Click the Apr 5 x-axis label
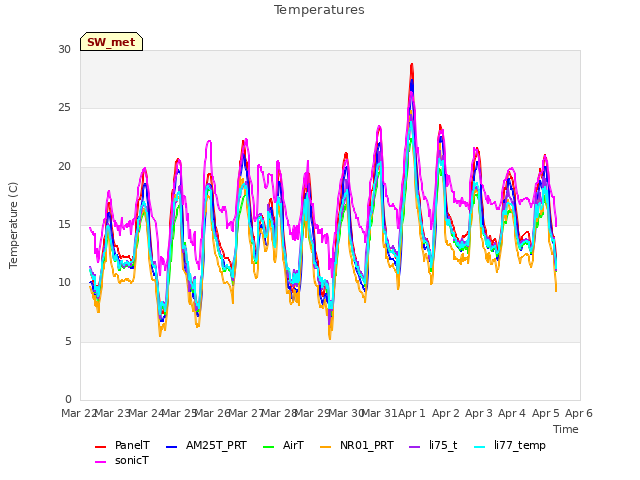 pyautogui.click(x=546, y=413)
